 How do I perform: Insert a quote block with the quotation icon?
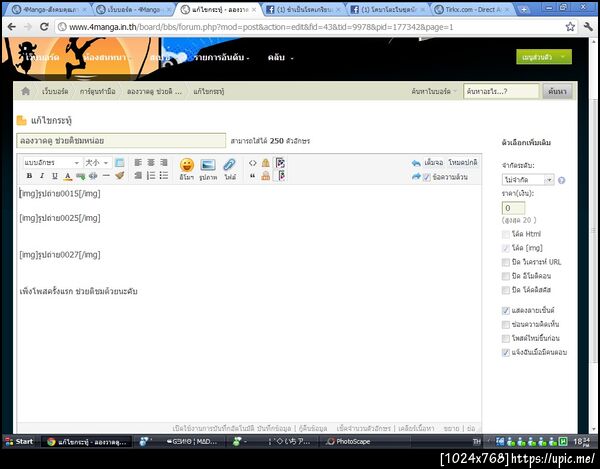click(253, 176)
